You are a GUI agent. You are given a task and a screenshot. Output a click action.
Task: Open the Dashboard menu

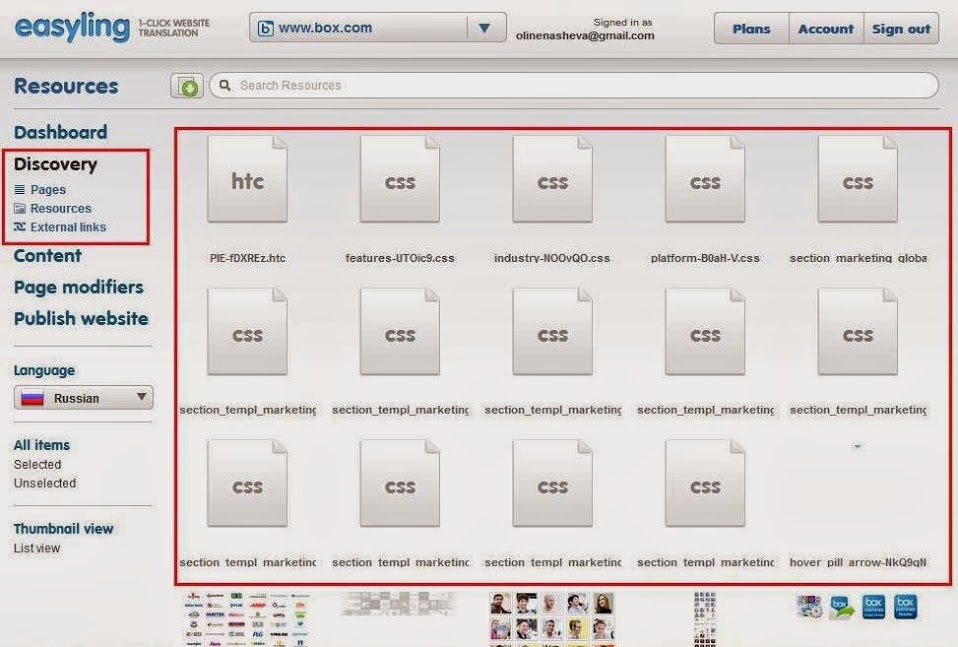(x=60, y=132)
